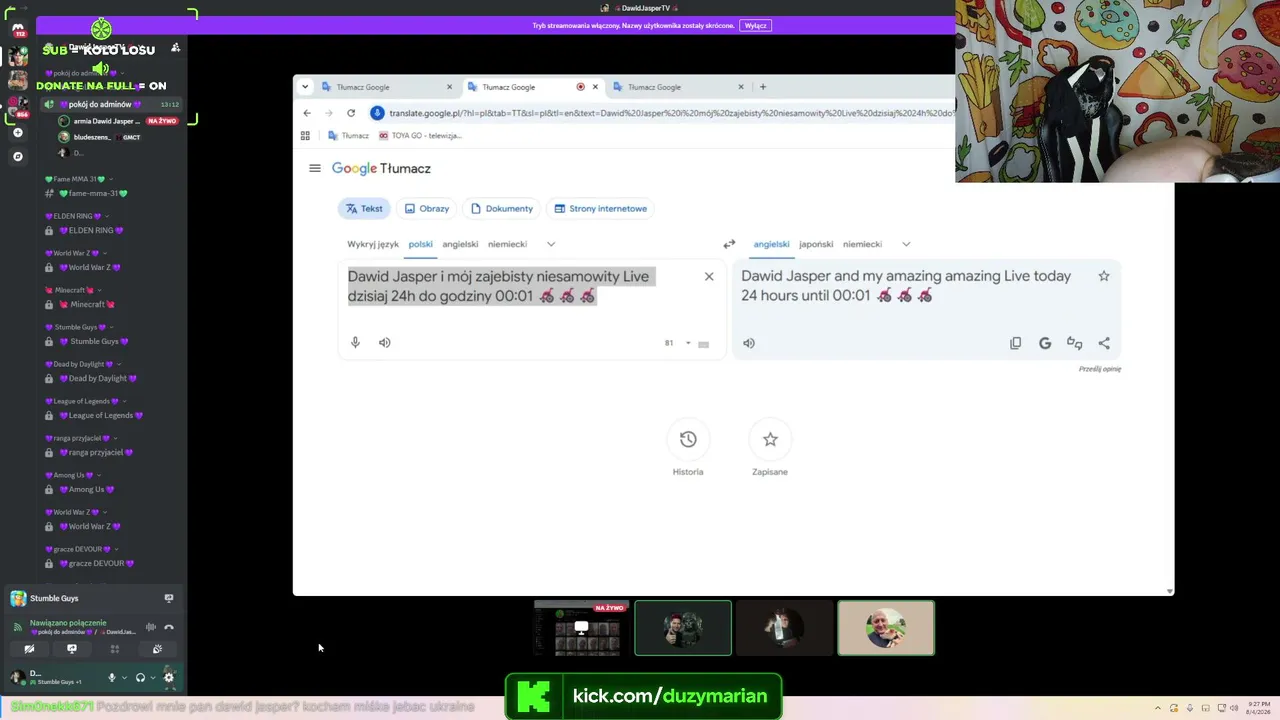Copy the translation to clipboard
This screenshot has width=1280, height=720.
point(1015,343)
